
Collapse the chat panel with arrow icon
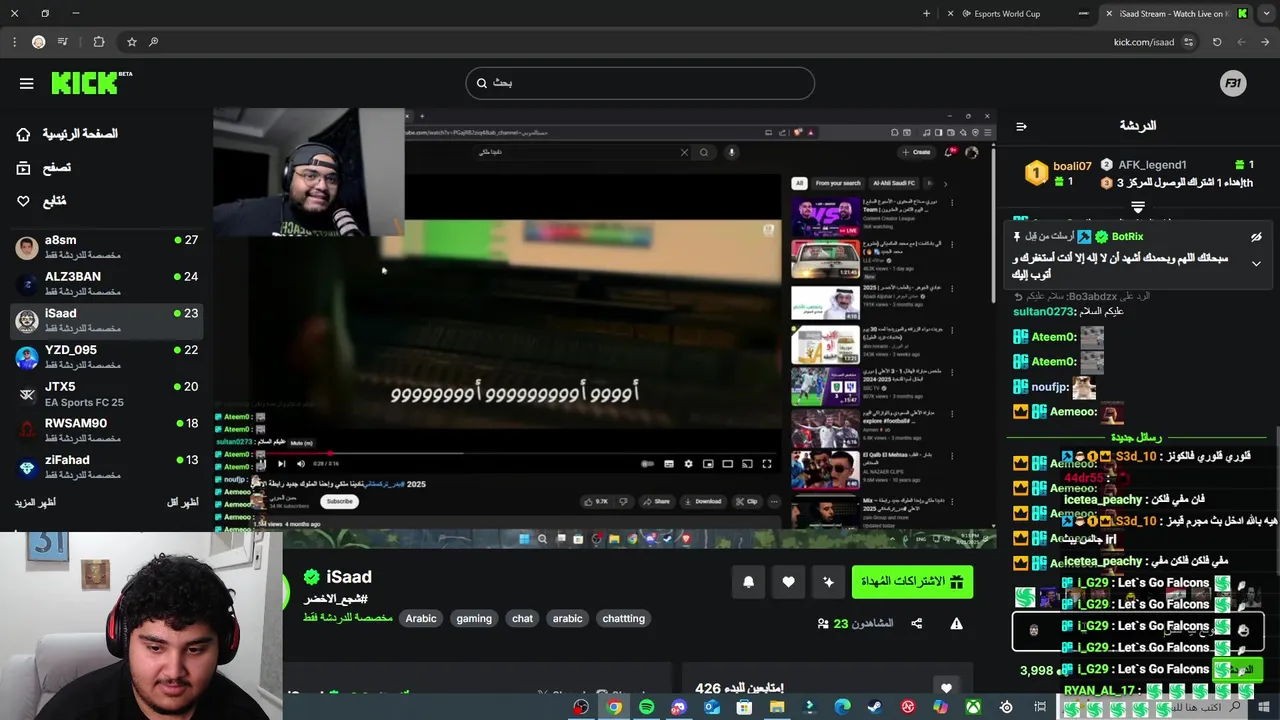[x=1021, y=127]
